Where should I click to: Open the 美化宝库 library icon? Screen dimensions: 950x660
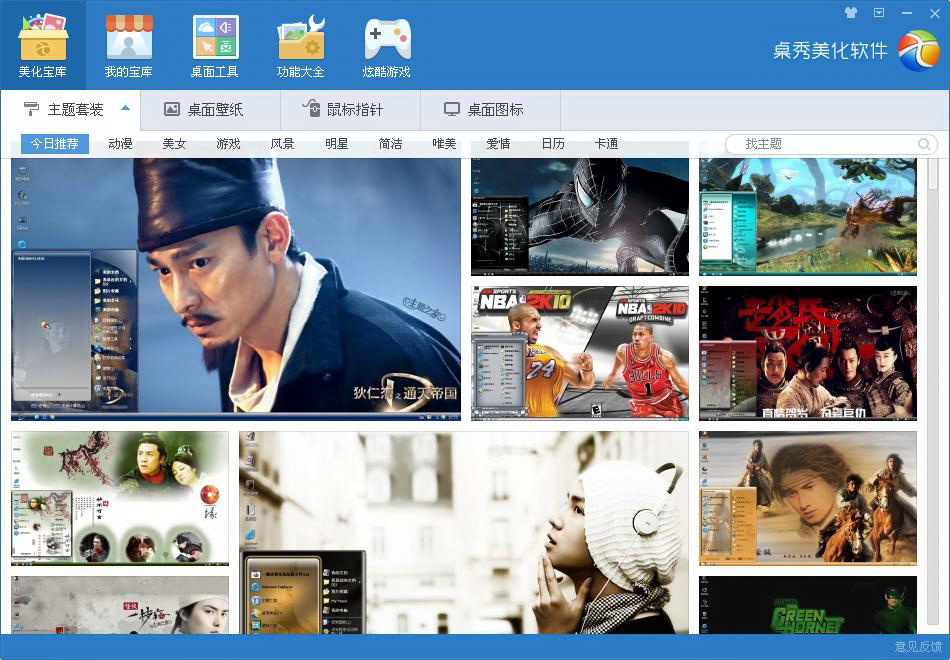point(42,45)
